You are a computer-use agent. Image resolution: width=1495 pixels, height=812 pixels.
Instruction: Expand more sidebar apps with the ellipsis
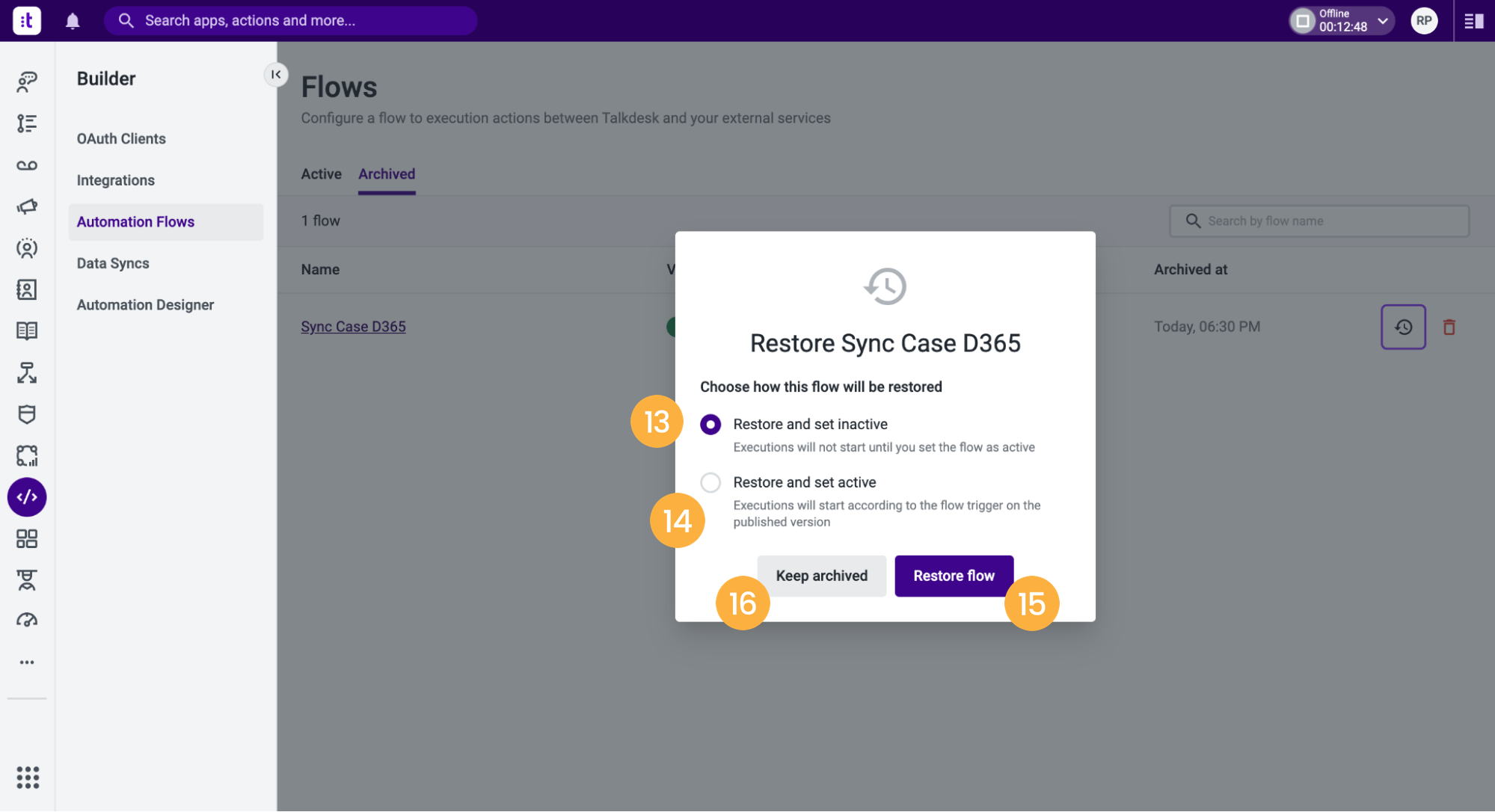[27, 662]
